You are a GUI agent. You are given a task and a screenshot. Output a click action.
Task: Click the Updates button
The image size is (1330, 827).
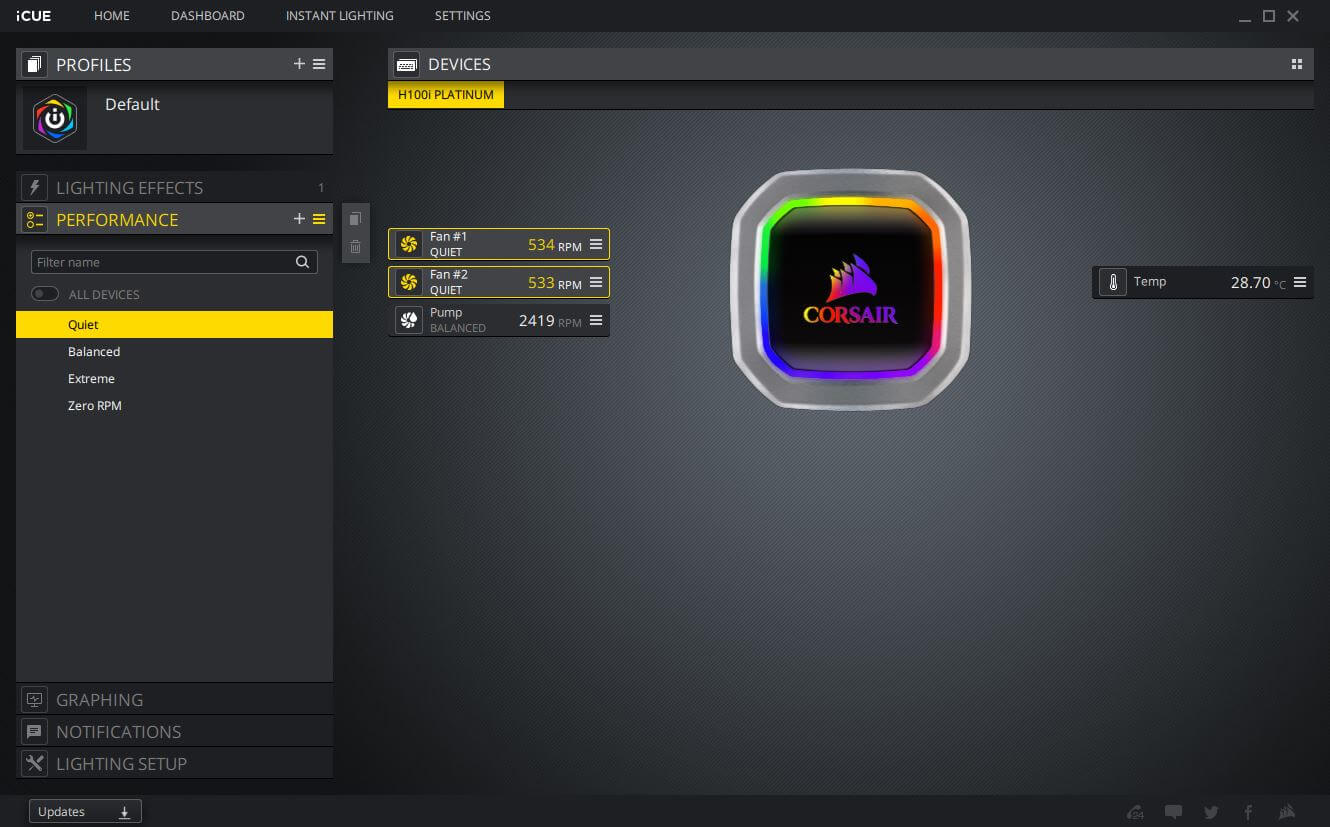(85, 811)
